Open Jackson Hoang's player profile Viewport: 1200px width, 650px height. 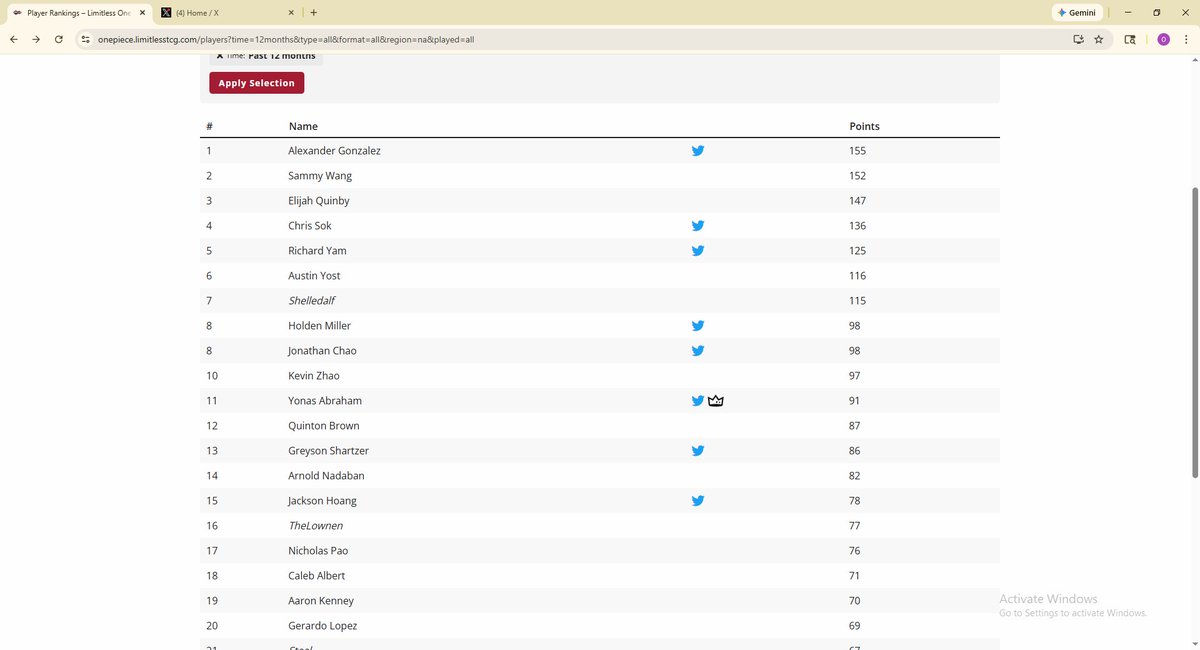tap(322, 501)
